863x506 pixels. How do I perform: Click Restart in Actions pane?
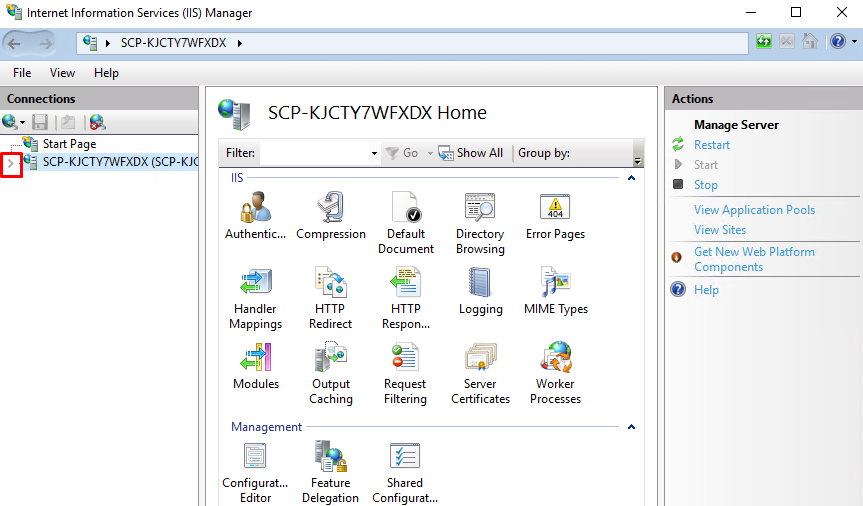(x=712, y=145)
